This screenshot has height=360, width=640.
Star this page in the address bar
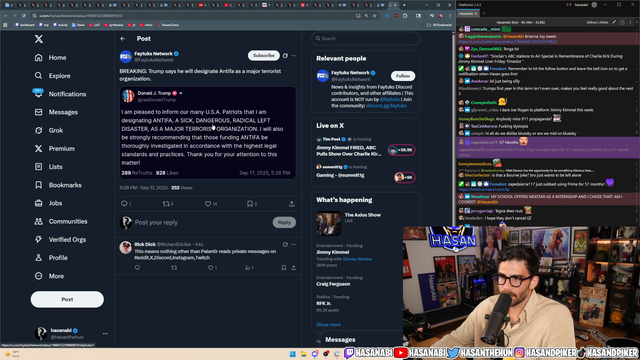[374, 16]
